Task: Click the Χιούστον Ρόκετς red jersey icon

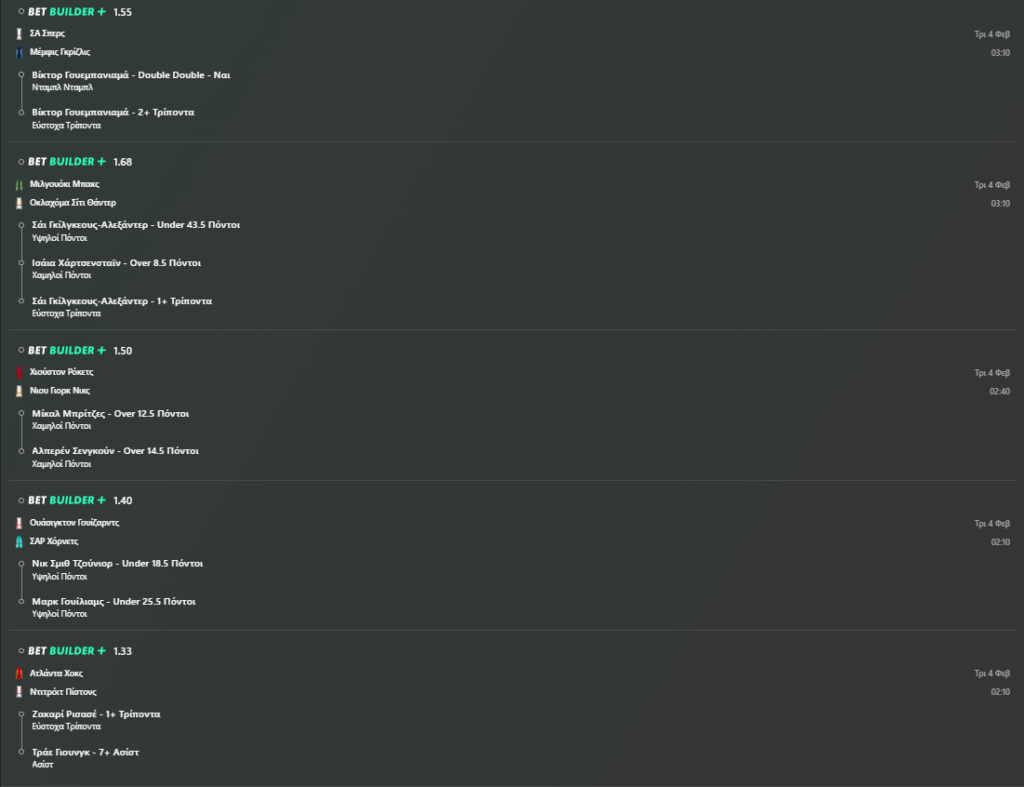Action: click(19, 372)
